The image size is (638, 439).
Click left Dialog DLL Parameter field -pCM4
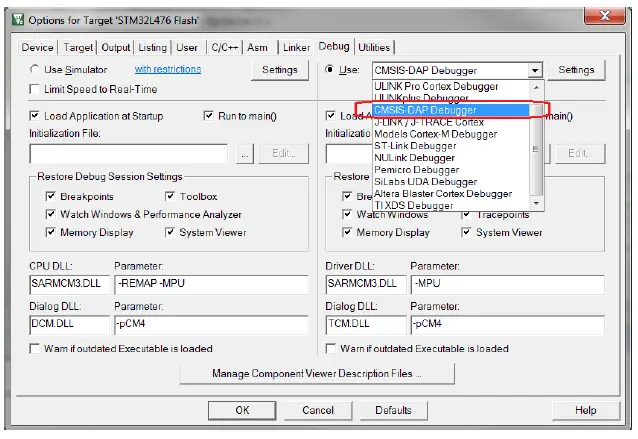[212, 324]
